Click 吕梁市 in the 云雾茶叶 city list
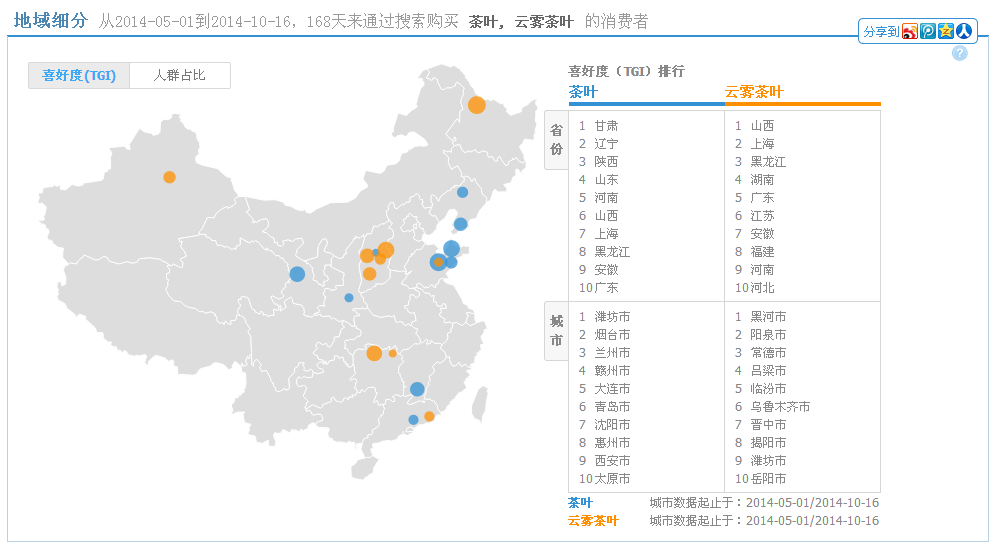 click(x=768, y=370)
